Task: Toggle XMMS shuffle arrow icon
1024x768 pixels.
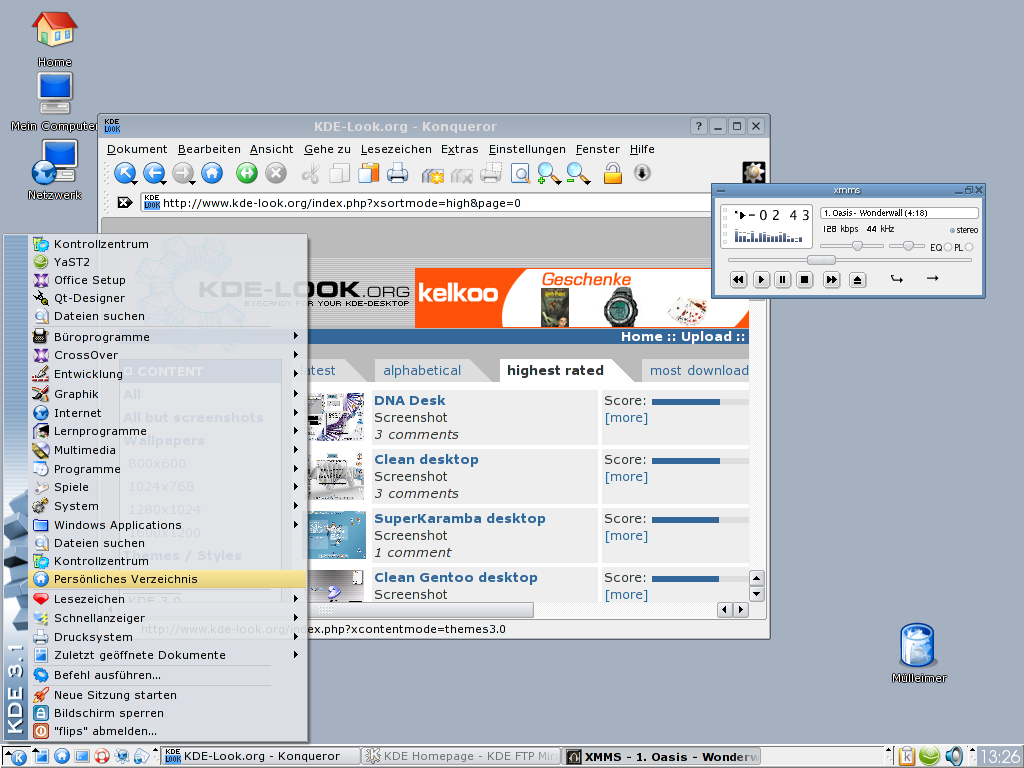Action: point(897,279)
